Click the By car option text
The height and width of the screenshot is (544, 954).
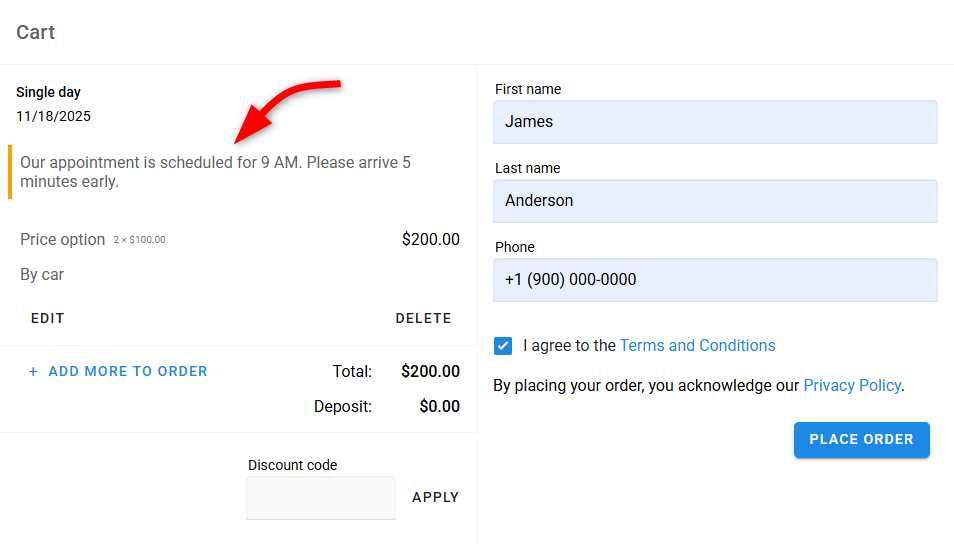point(42,275)
